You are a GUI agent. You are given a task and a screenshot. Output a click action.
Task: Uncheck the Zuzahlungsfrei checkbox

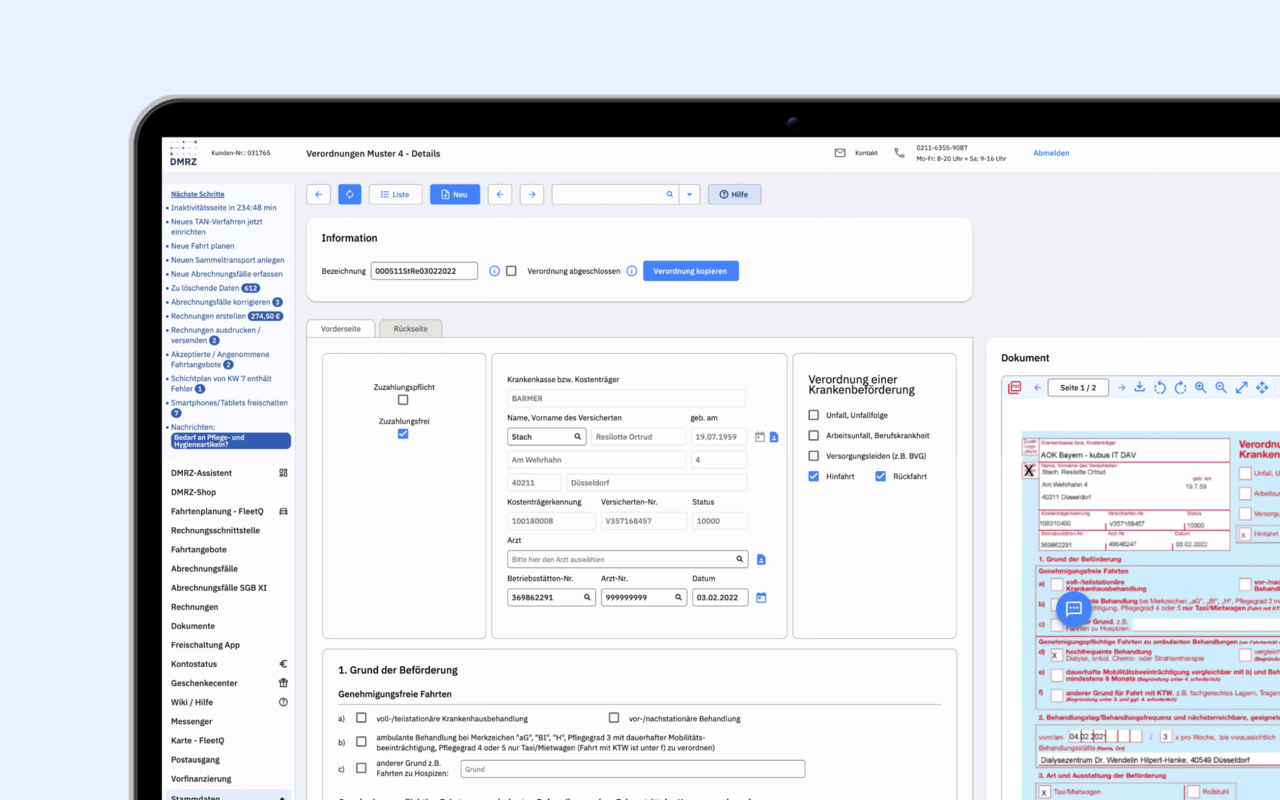pos(403,434)
